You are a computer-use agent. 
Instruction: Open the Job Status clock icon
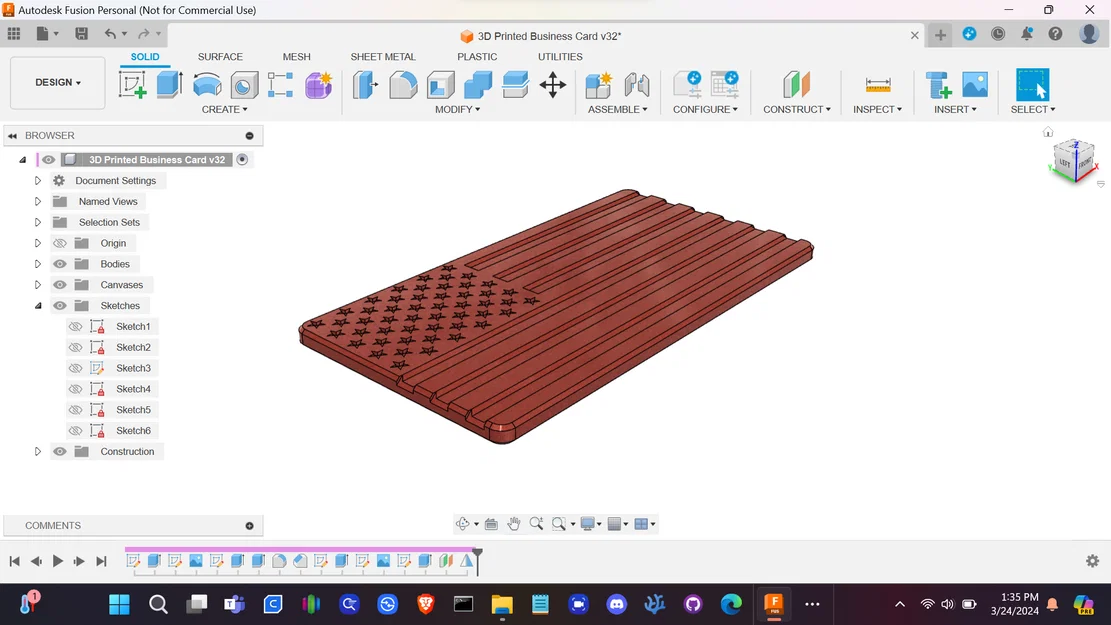tap(998, 34)
